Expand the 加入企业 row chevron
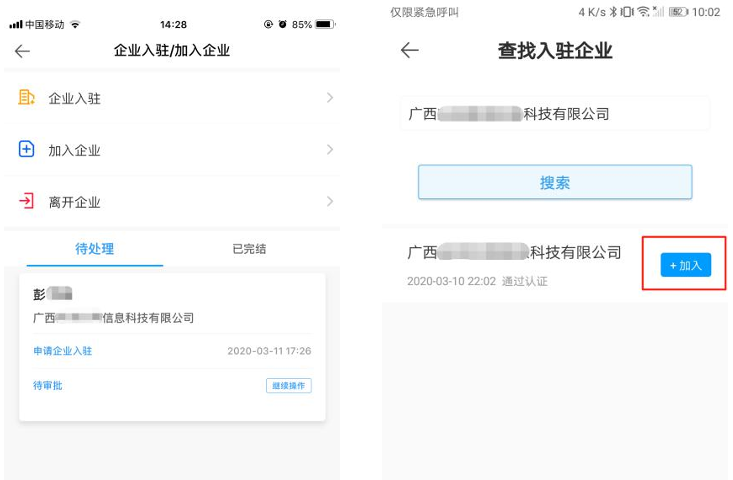Image resolution: width=733 pixels, height=480 pixels. click(x=329, y=150)
